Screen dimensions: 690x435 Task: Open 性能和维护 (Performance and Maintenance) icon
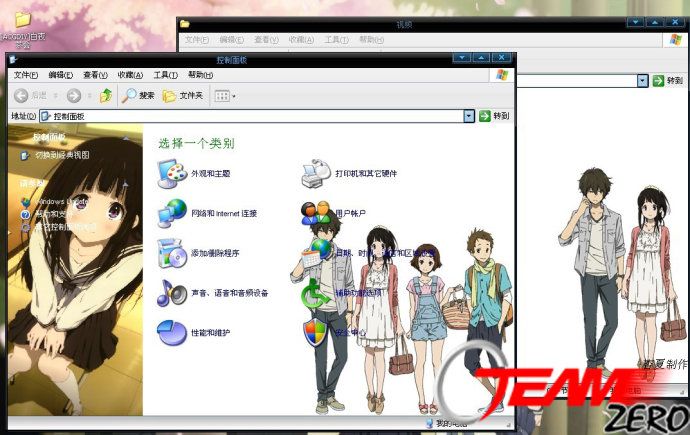coord(172,331)
